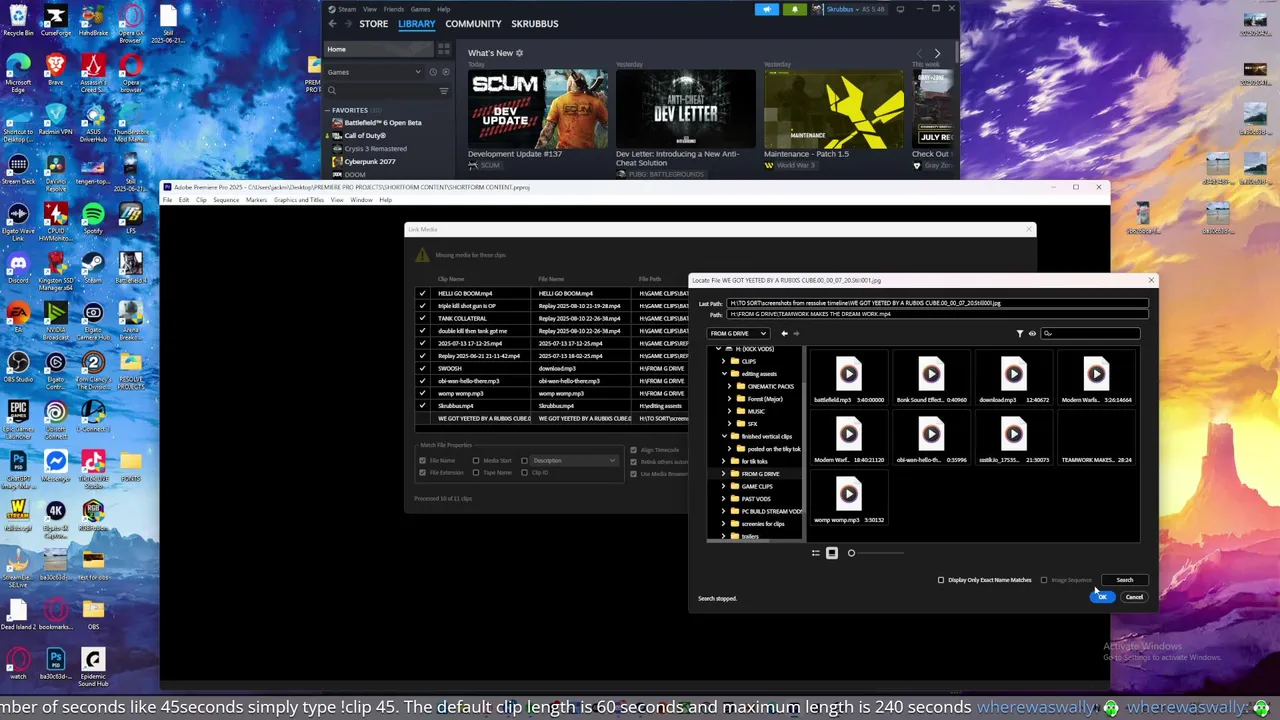Open the Spotify desktop shortcut
The height and width of the screenshot is (720, 1280).
point(93,218)
